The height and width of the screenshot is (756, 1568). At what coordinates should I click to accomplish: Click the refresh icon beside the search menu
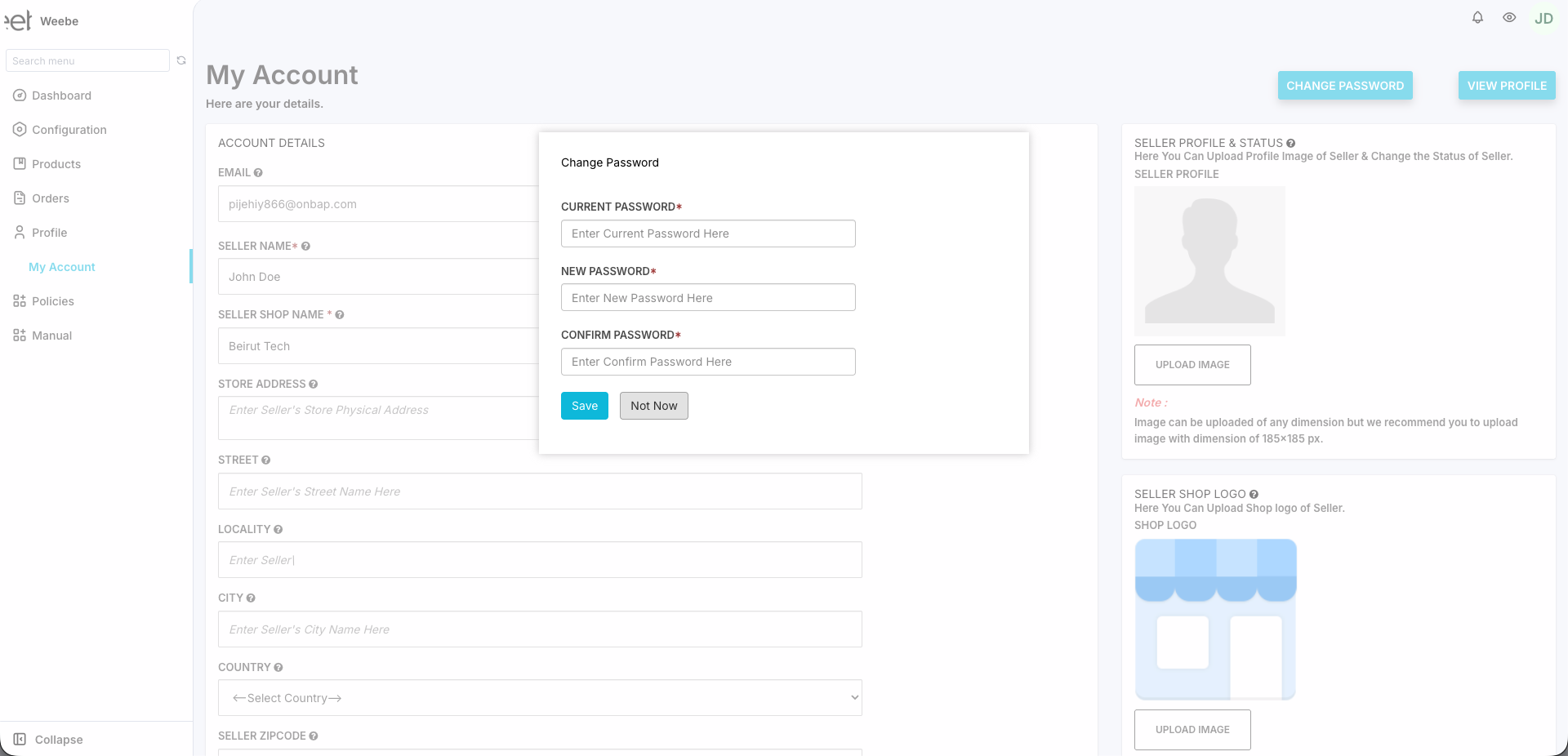pyautogui.click(x=180, y=60)
